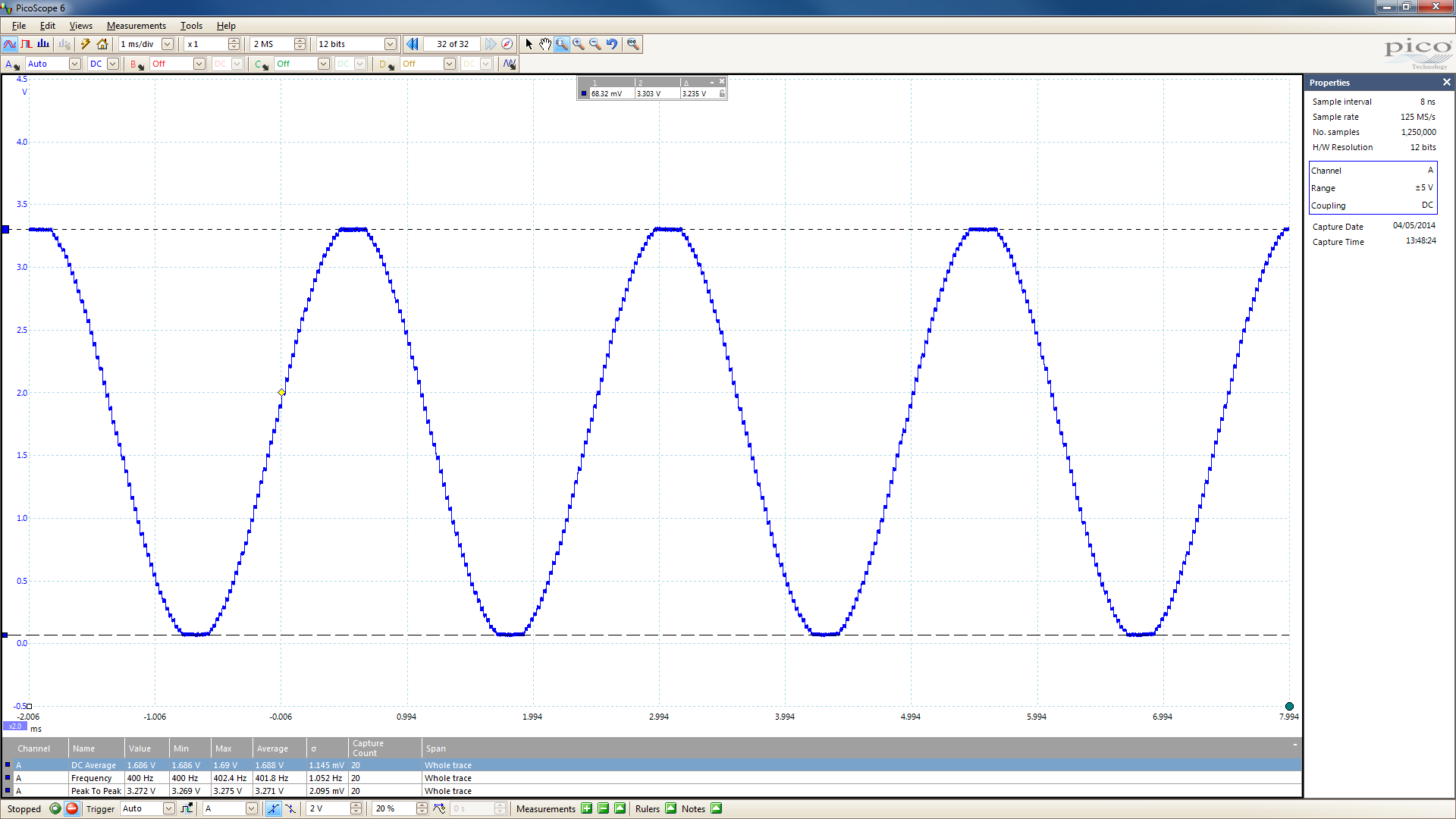This screenshot has width=1456, height=819.
Task: Click green Start capture icon
Action: point(55,808)
